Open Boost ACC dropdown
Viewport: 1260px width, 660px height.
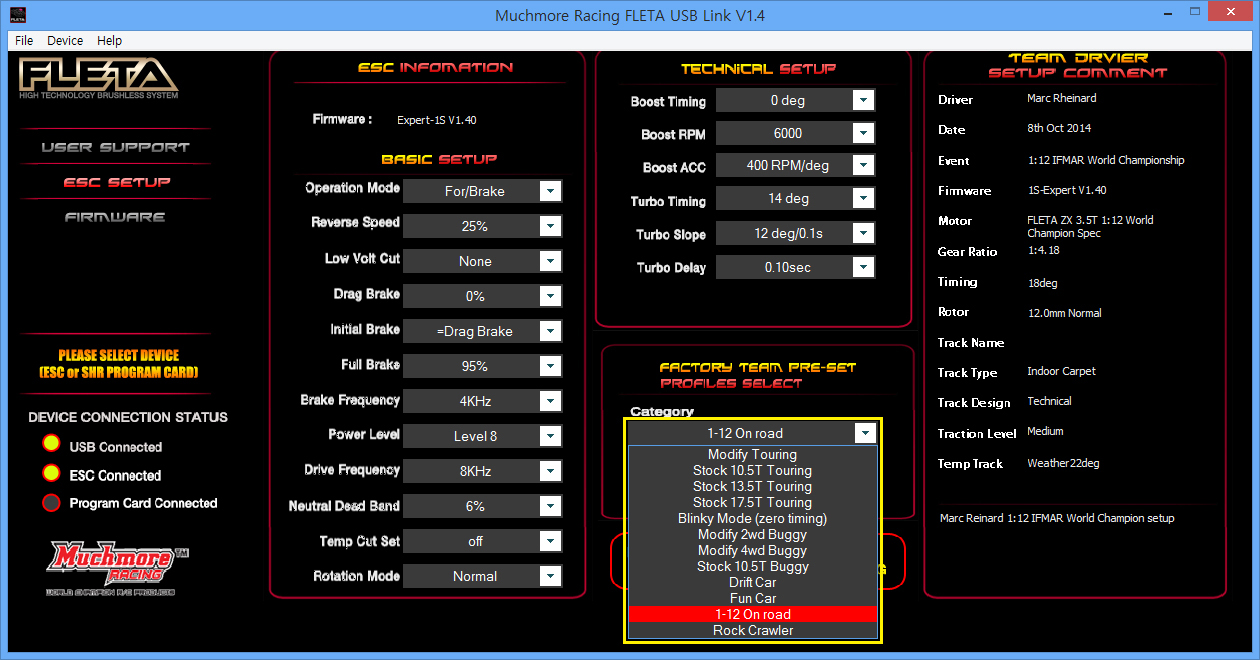click(863, 165)
